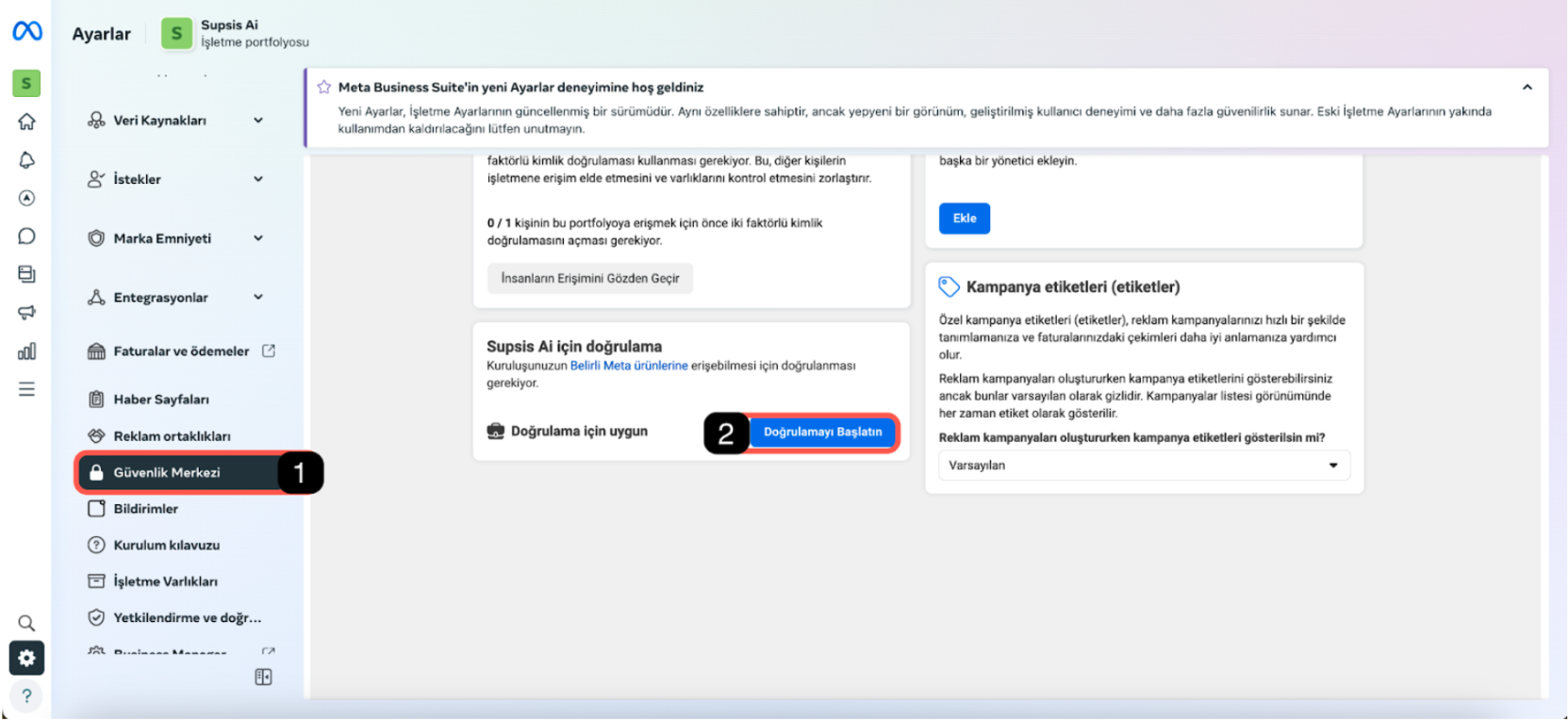Screen dimensions: 1568x721
Task: Click the Meta logo icon
Action: (26, 31)
